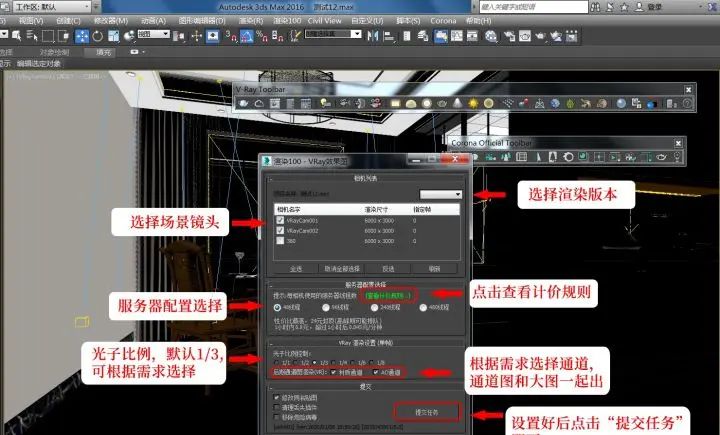This screenshot has height=435, width=720.
Task: Click the V-Ray dome light icon
Action: coord(411,103)
